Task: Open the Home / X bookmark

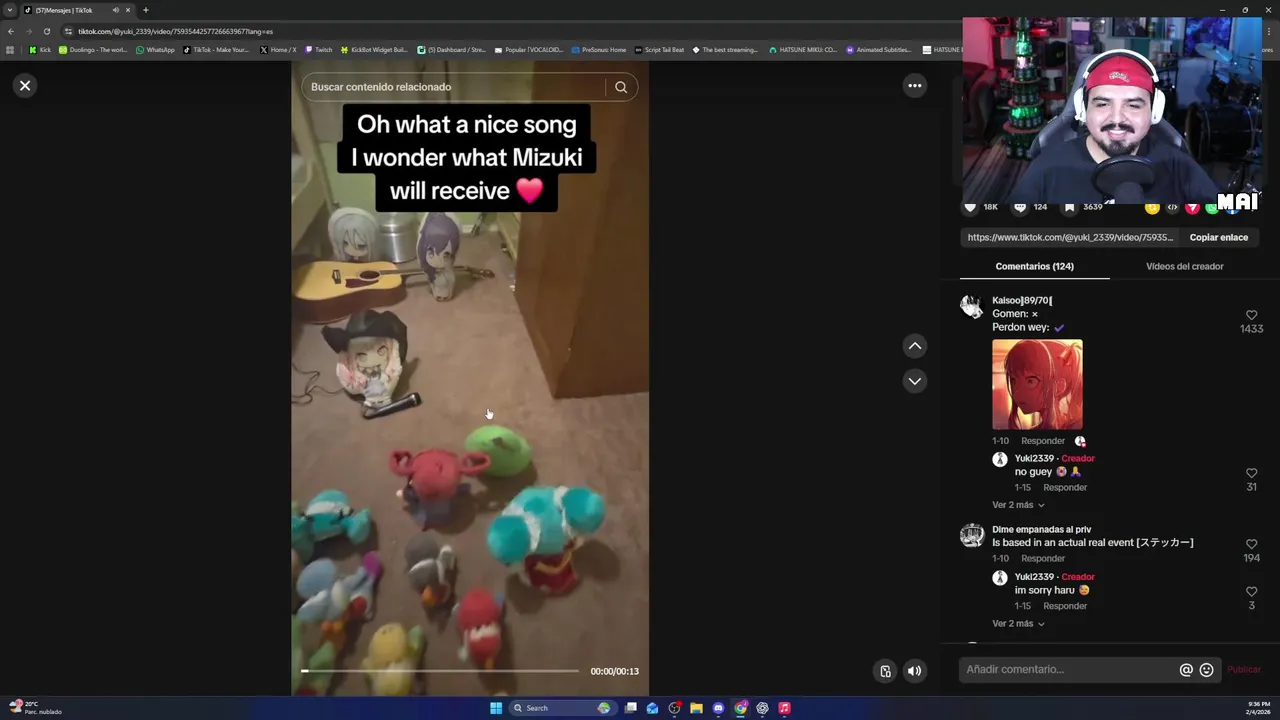Action: pyautogui.click(x=278, y=50)
